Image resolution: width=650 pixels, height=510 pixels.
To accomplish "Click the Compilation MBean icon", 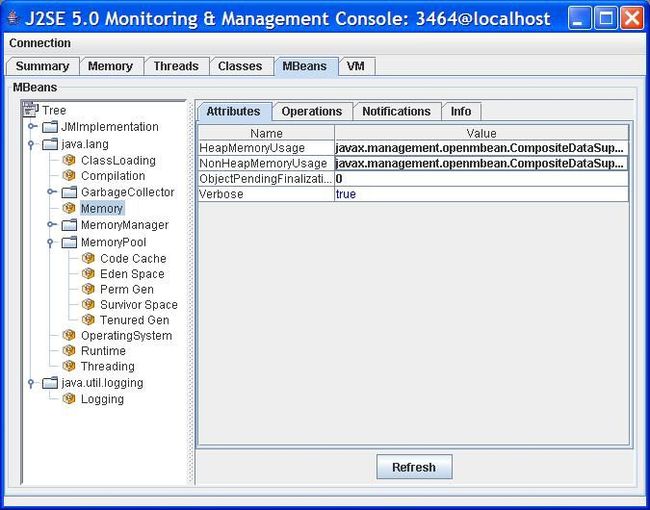I will 69,175.
